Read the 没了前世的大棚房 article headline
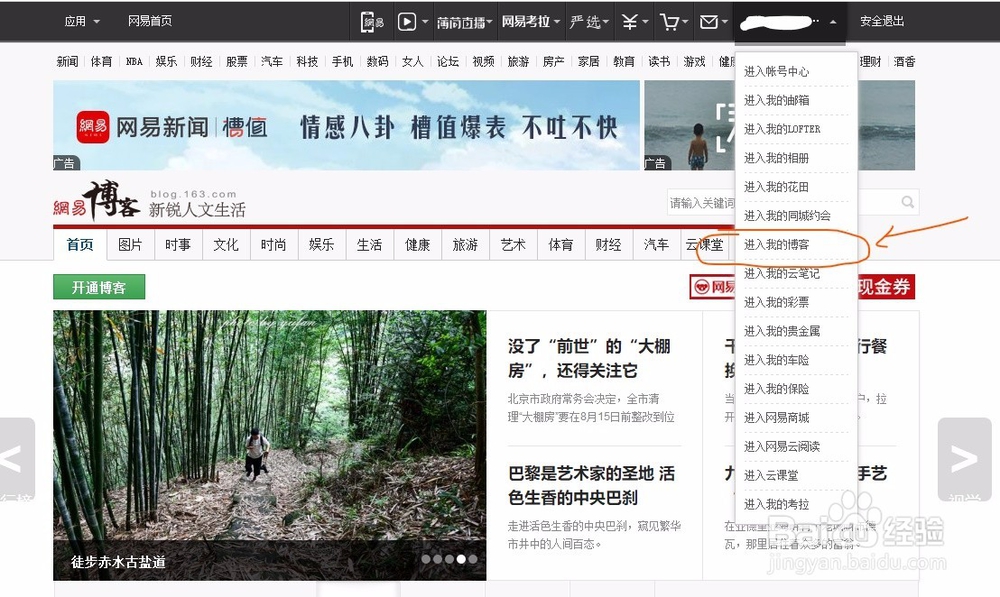The height and width of the screenshot is (597, 1000). point(589,358)
